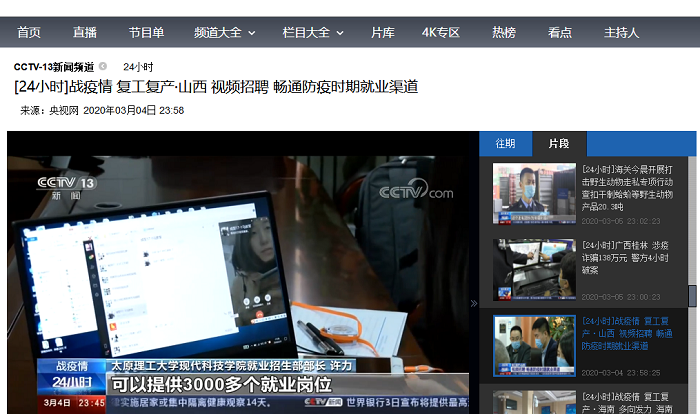Play the customs wildlife crackdown clip thumbnail
This screenshot has height=414, width=700.
pyautogui.click(x=534, y=193)
